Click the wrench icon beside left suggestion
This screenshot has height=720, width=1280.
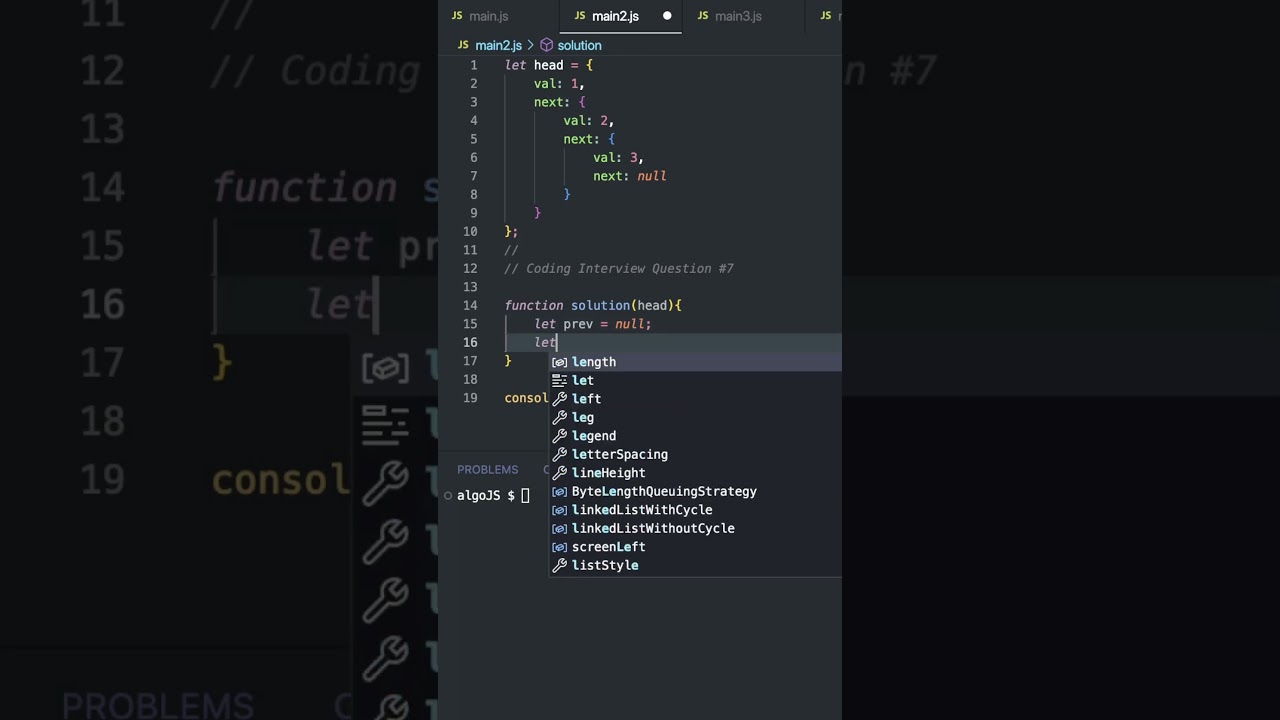tap(560, 399)
